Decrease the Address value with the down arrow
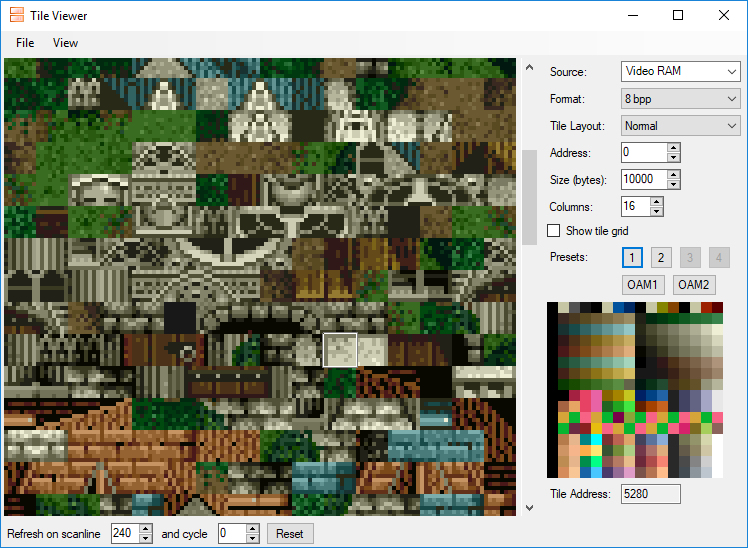Screen dimensions: 748x548 tap(673, 158)
